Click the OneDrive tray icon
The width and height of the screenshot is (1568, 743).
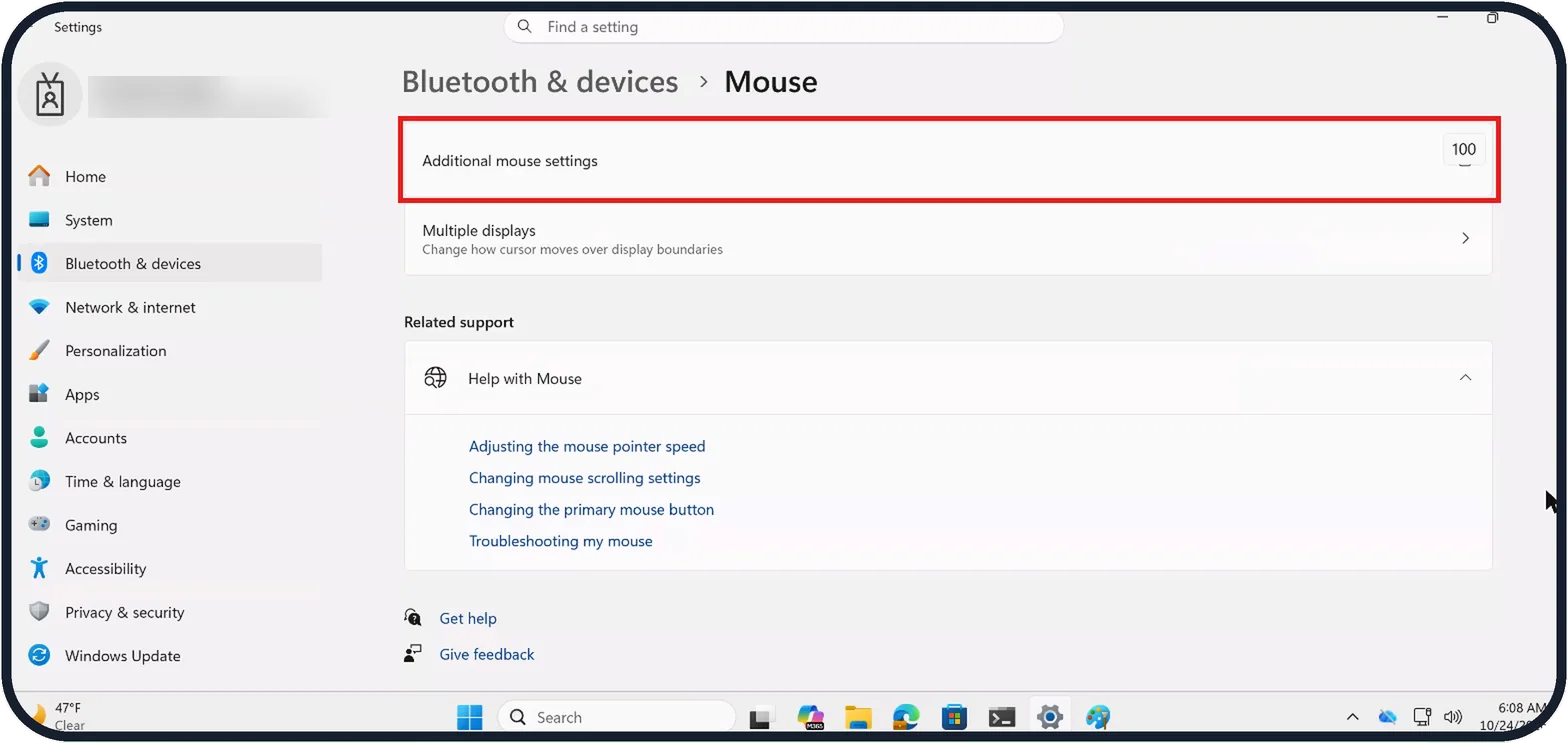(x=1387, y=717)
